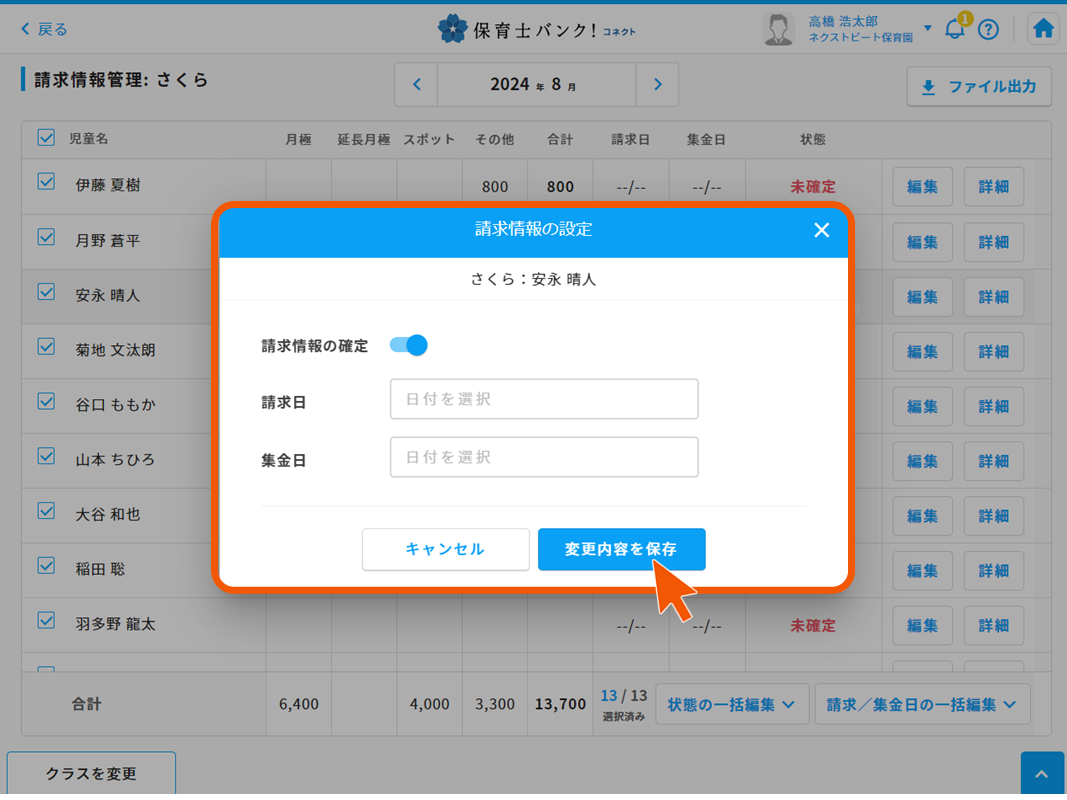Uncheck the select-all checkbox in header
1067x800 pixels.
click(x=46, y=138)
